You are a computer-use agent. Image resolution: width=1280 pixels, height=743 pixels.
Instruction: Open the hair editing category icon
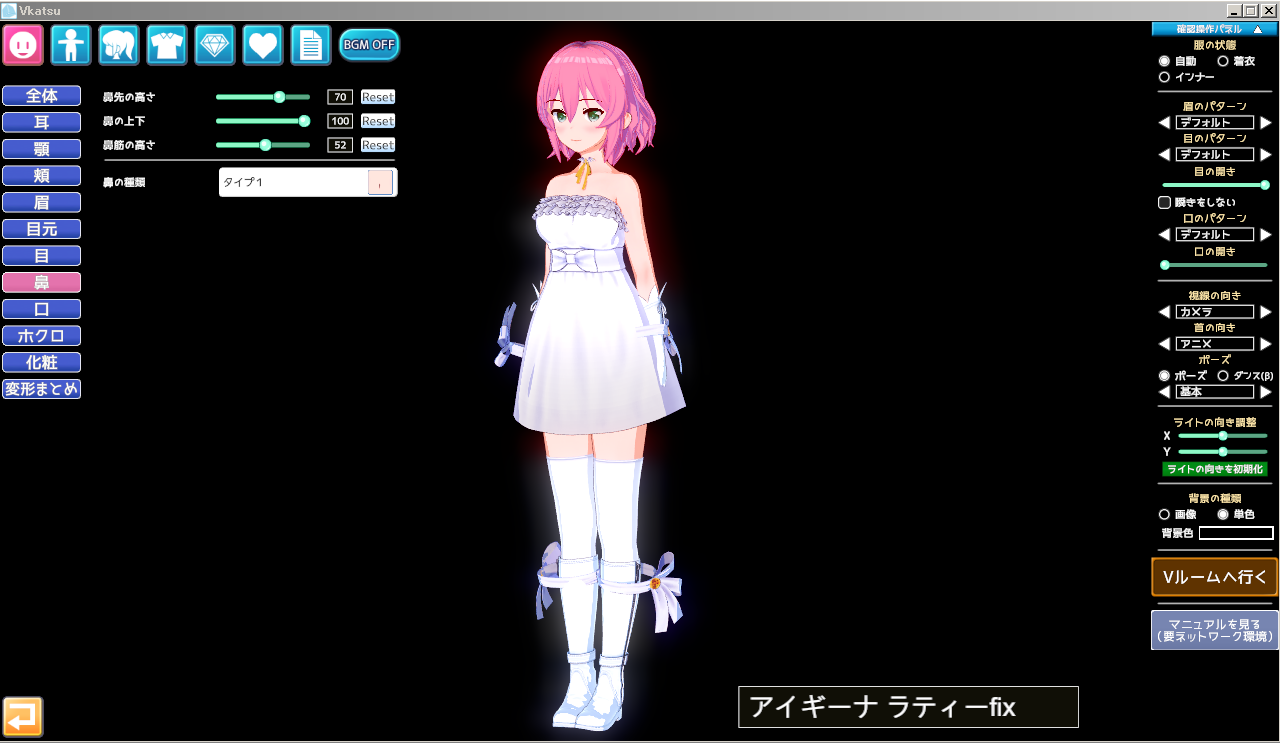click(x=119, y=45)
